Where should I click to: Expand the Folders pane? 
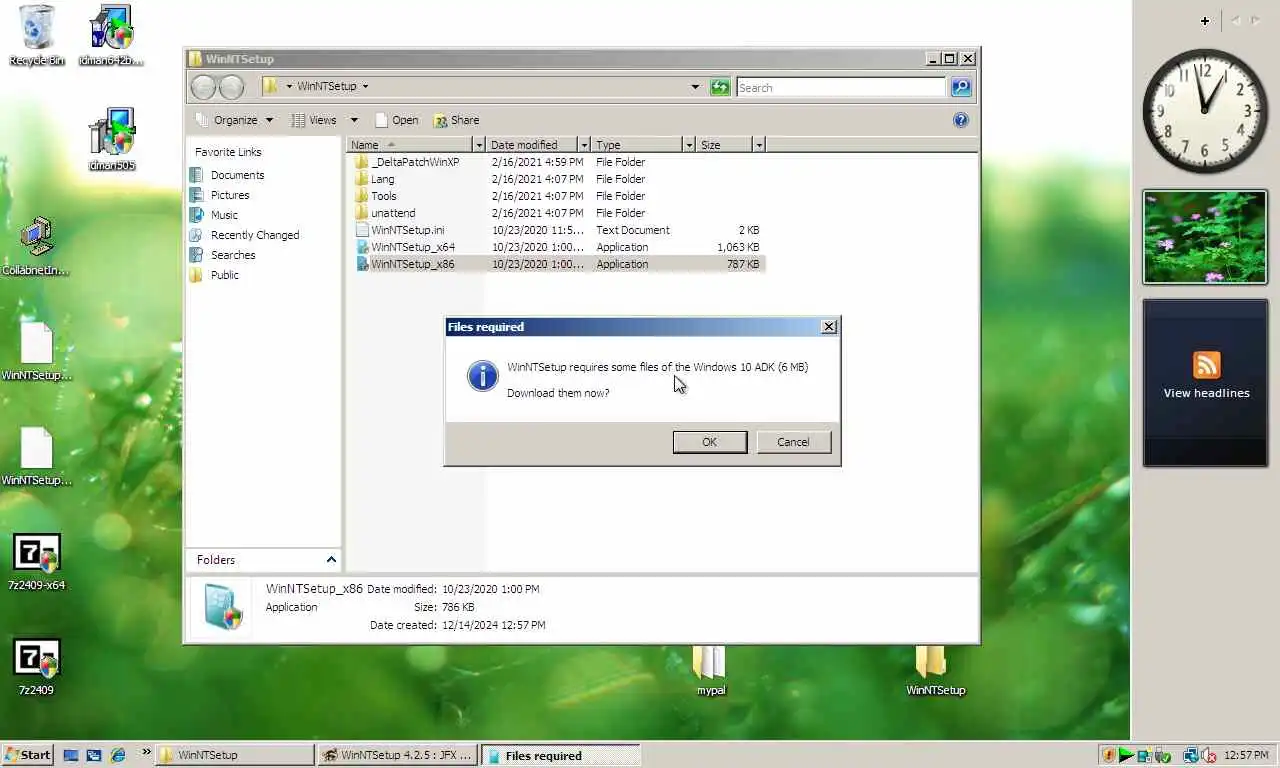(331, 560)
